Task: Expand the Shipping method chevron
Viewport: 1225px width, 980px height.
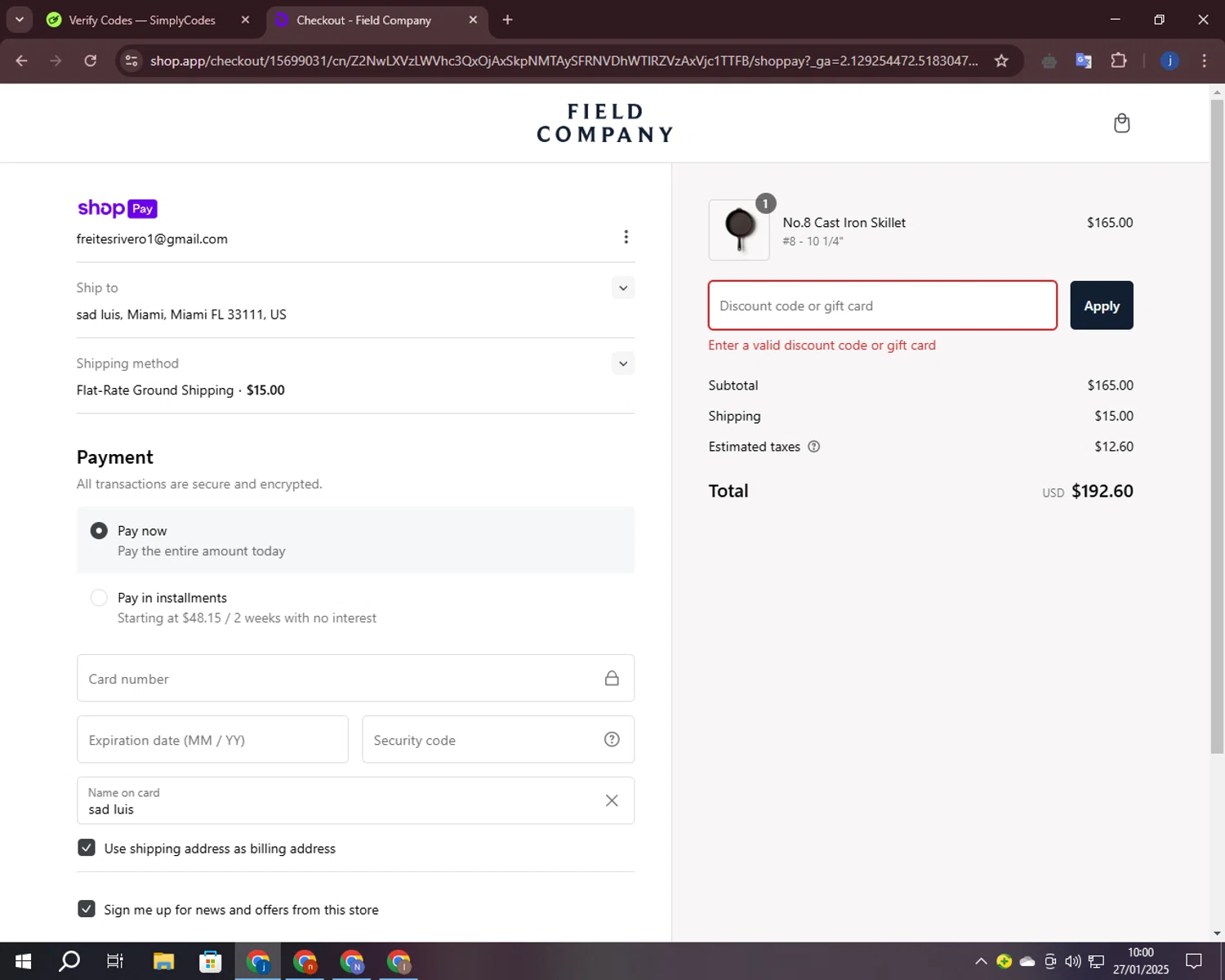Action: pyautogui.click(x=623, y=363)
